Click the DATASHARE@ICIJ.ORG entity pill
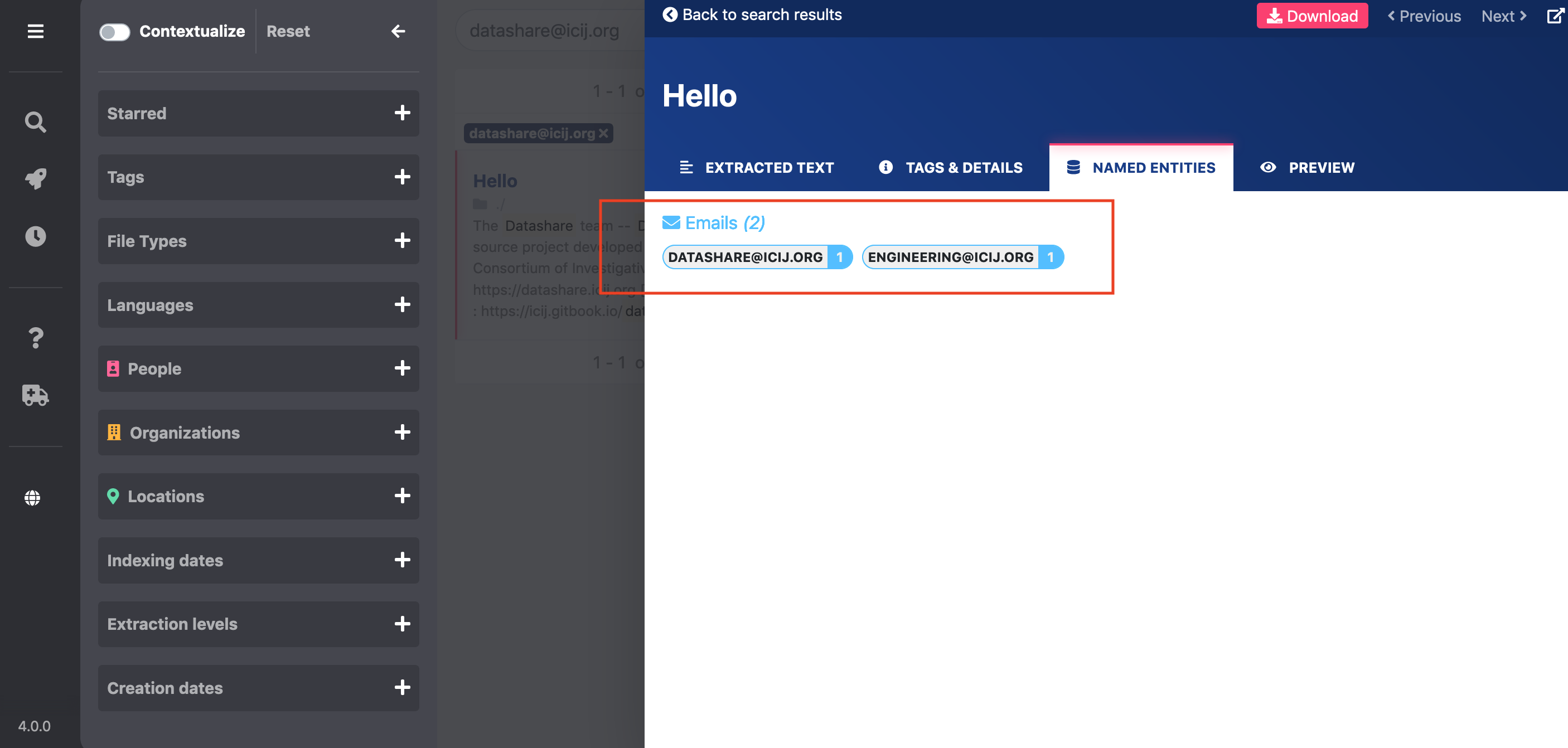The image size is (1568, 748). point(757,258)
